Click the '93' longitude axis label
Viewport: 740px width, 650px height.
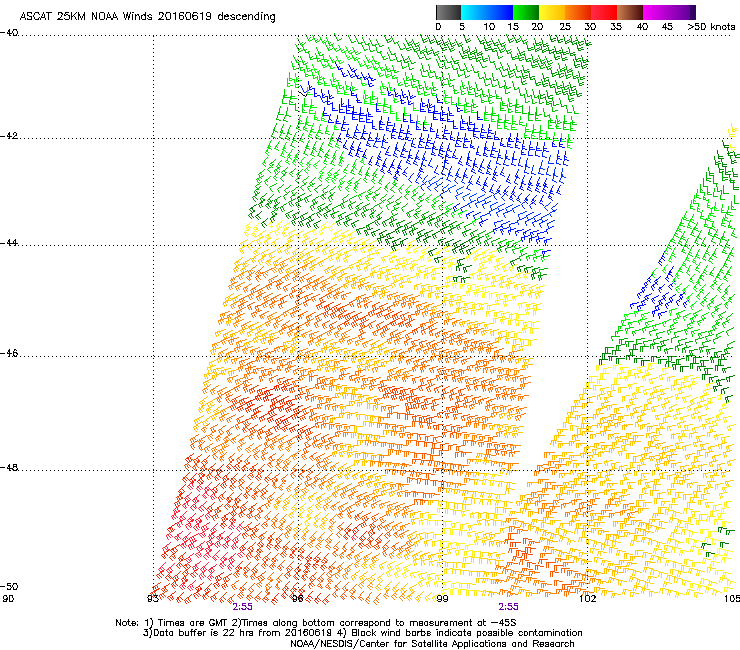(x=153, y=599)
